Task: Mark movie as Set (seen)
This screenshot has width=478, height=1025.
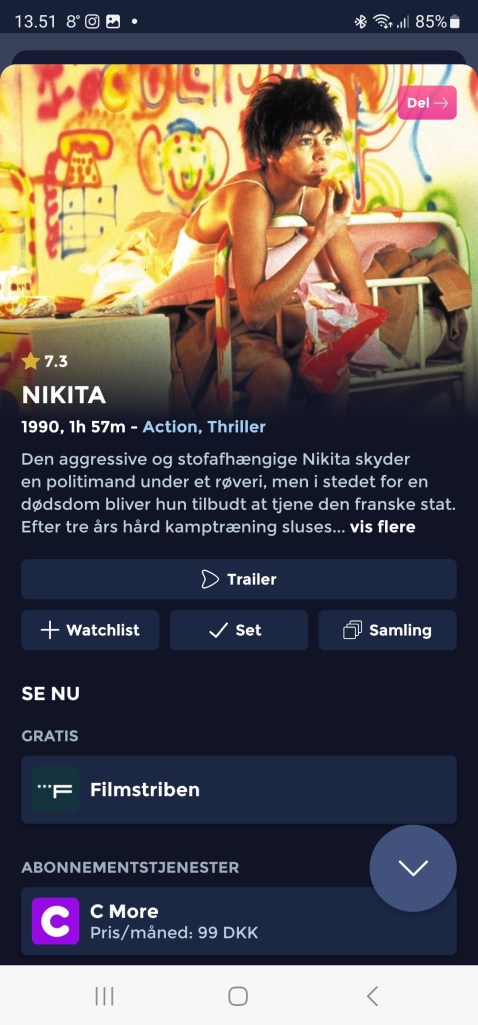Action: 239,630
